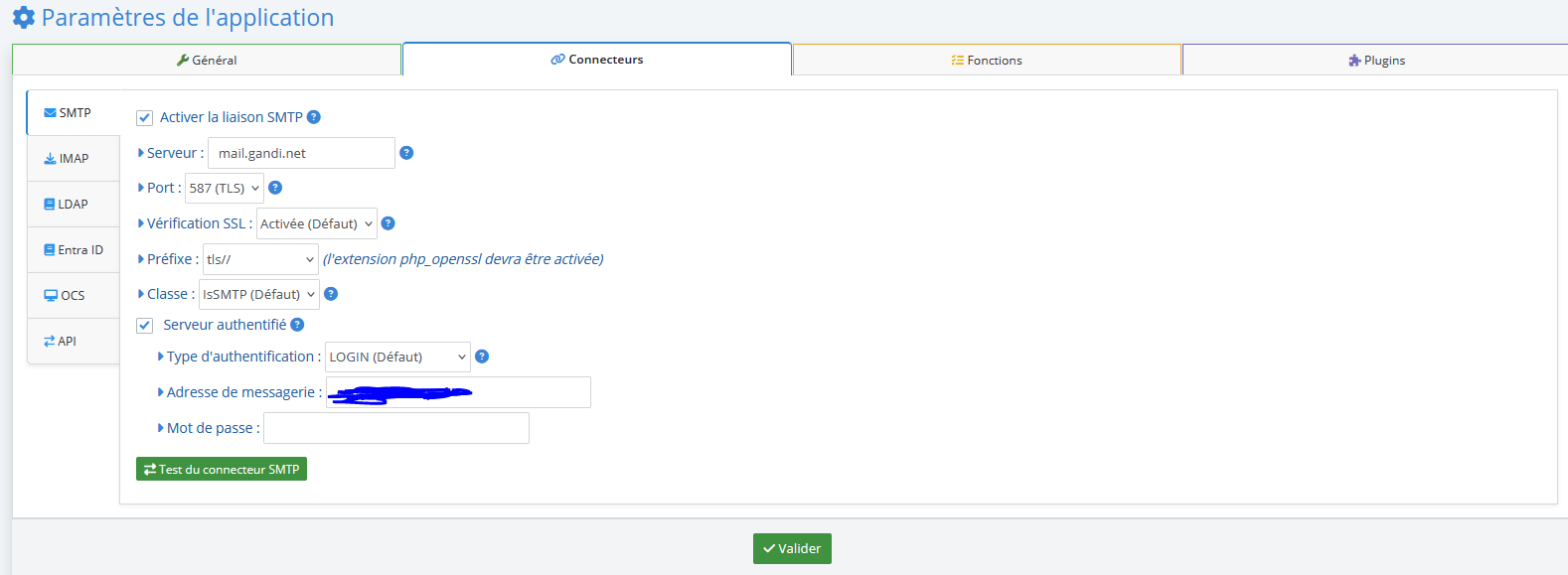
Task: Click help icon for Vérification SSL
Action: coord(389,223)
